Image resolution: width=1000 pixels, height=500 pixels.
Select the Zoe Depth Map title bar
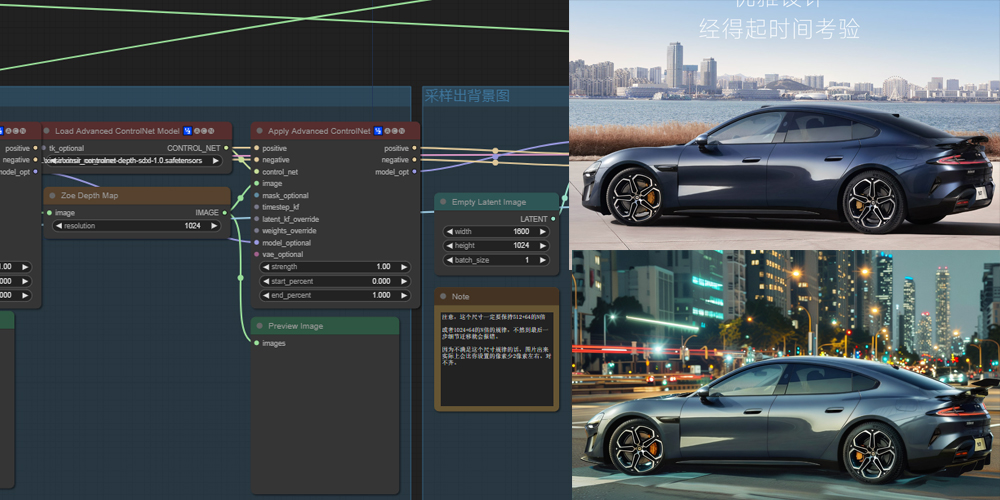point(136,195)
